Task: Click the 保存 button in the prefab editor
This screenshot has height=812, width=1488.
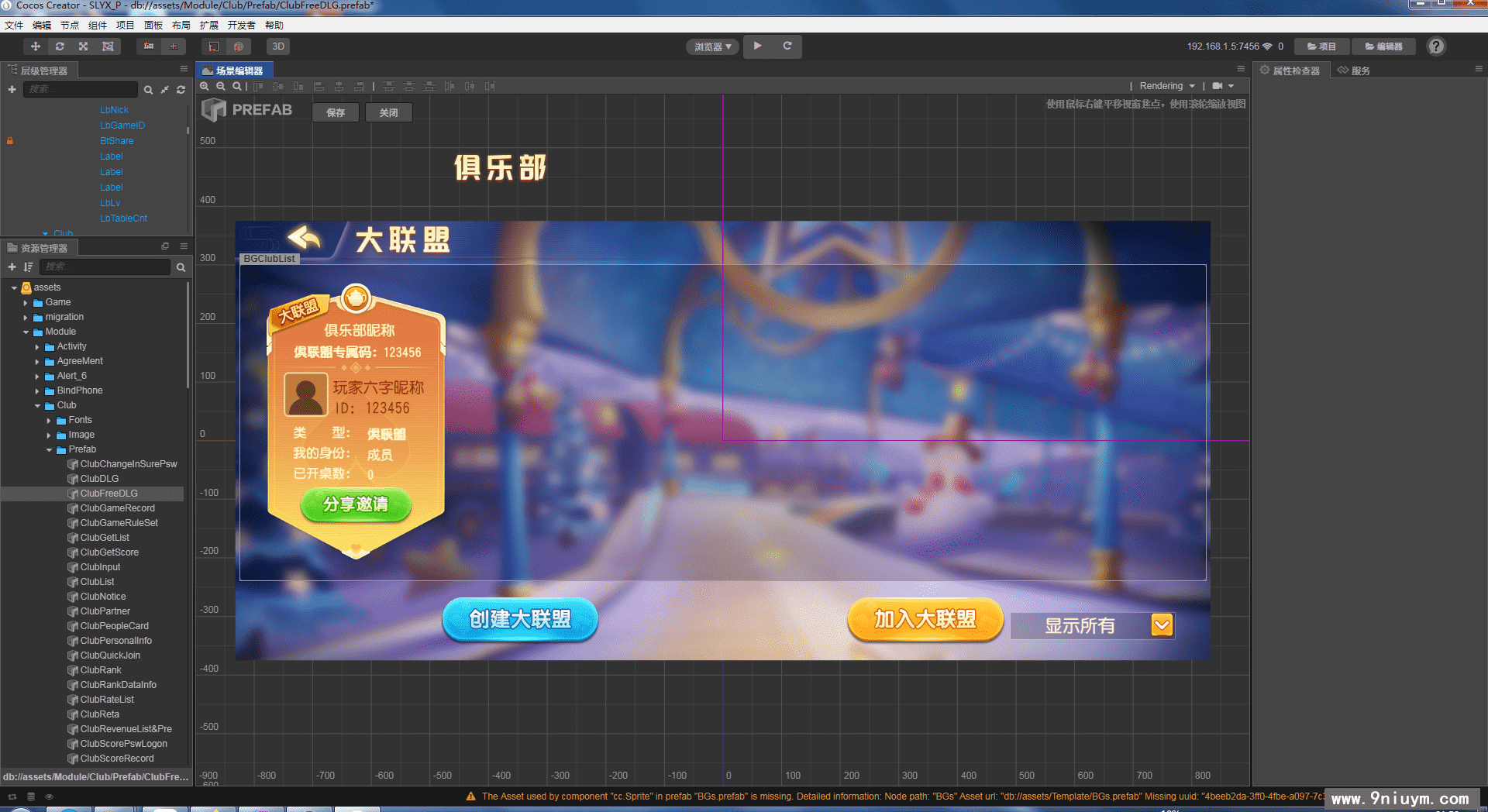Action: (335, 112)
